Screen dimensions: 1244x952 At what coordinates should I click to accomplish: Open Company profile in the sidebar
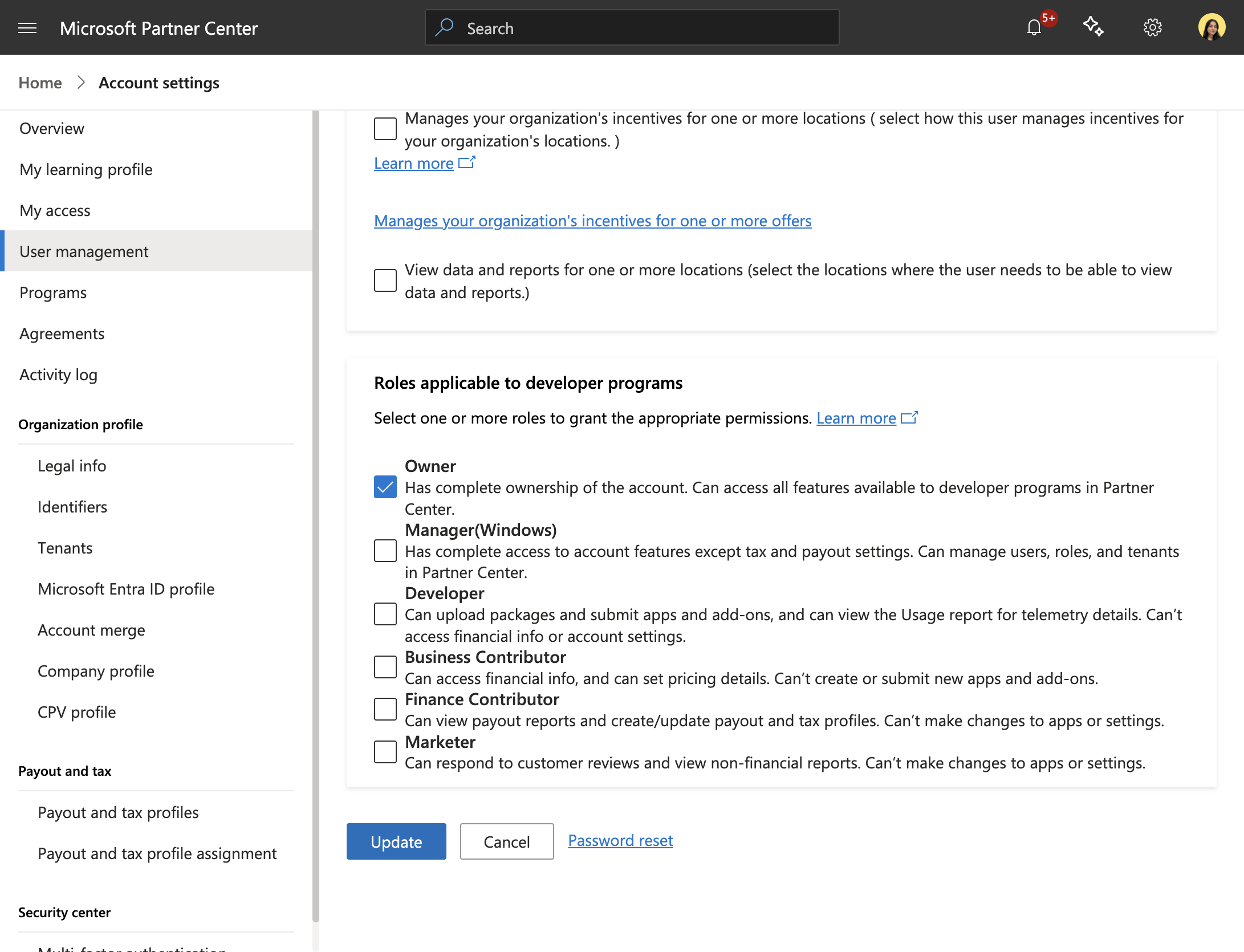point(96,671)
